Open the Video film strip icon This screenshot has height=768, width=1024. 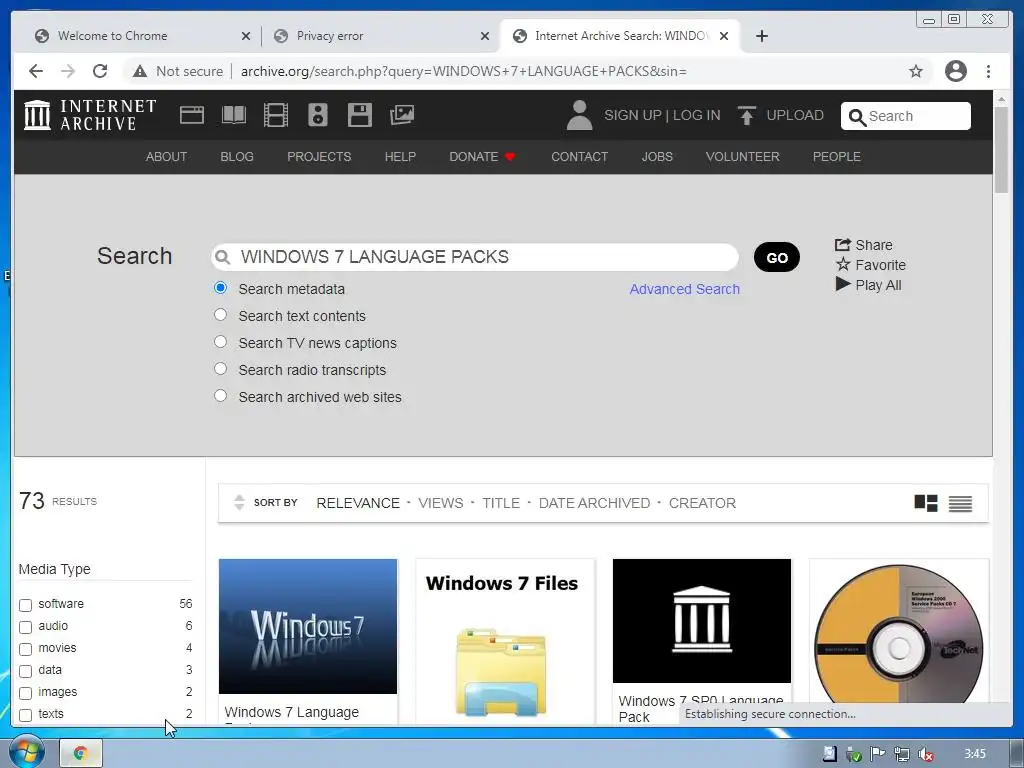tap(276, 115)
